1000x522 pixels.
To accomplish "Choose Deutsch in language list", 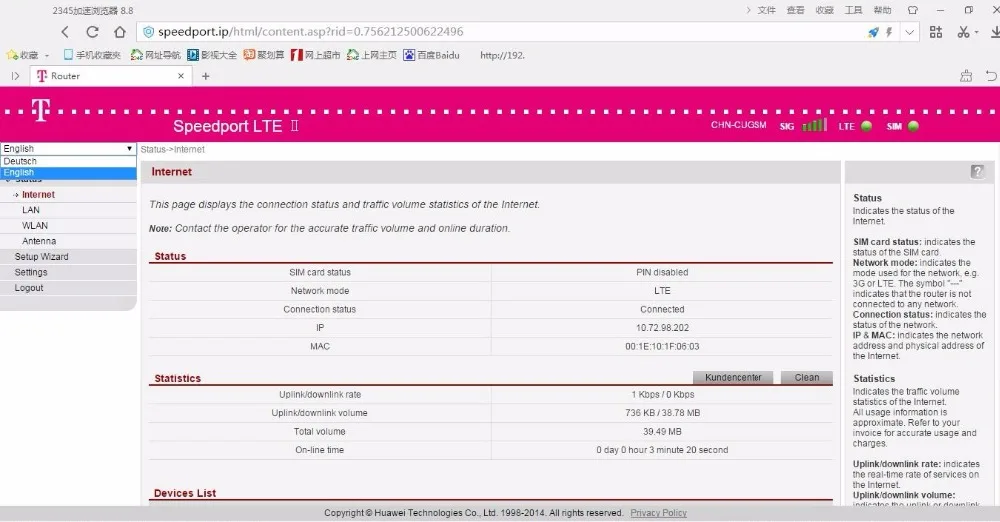I will [x=68, y=161].
